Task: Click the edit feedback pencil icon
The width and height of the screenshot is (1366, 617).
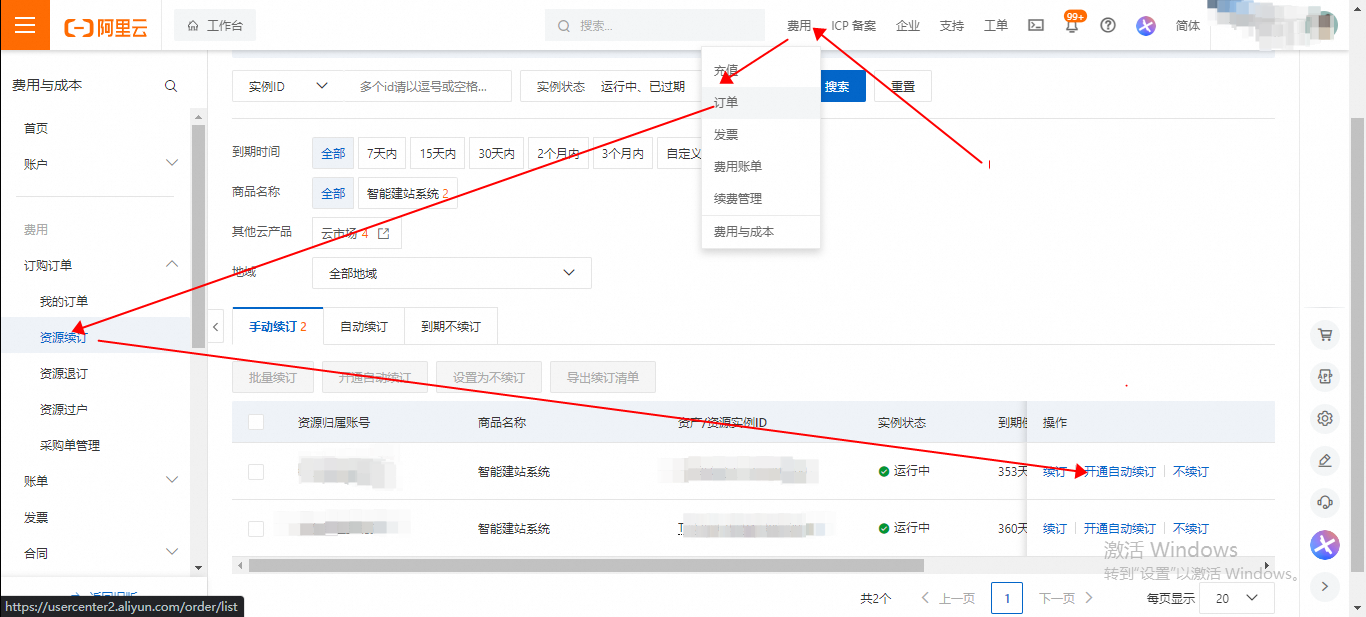Action: pyautogui.click(x=1325, y=461)
